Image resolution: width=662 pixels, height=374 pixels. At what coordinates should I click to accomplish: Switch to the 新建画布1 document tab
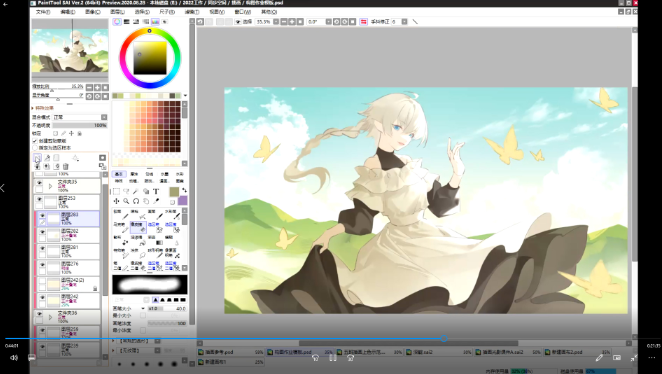(231, 362)
